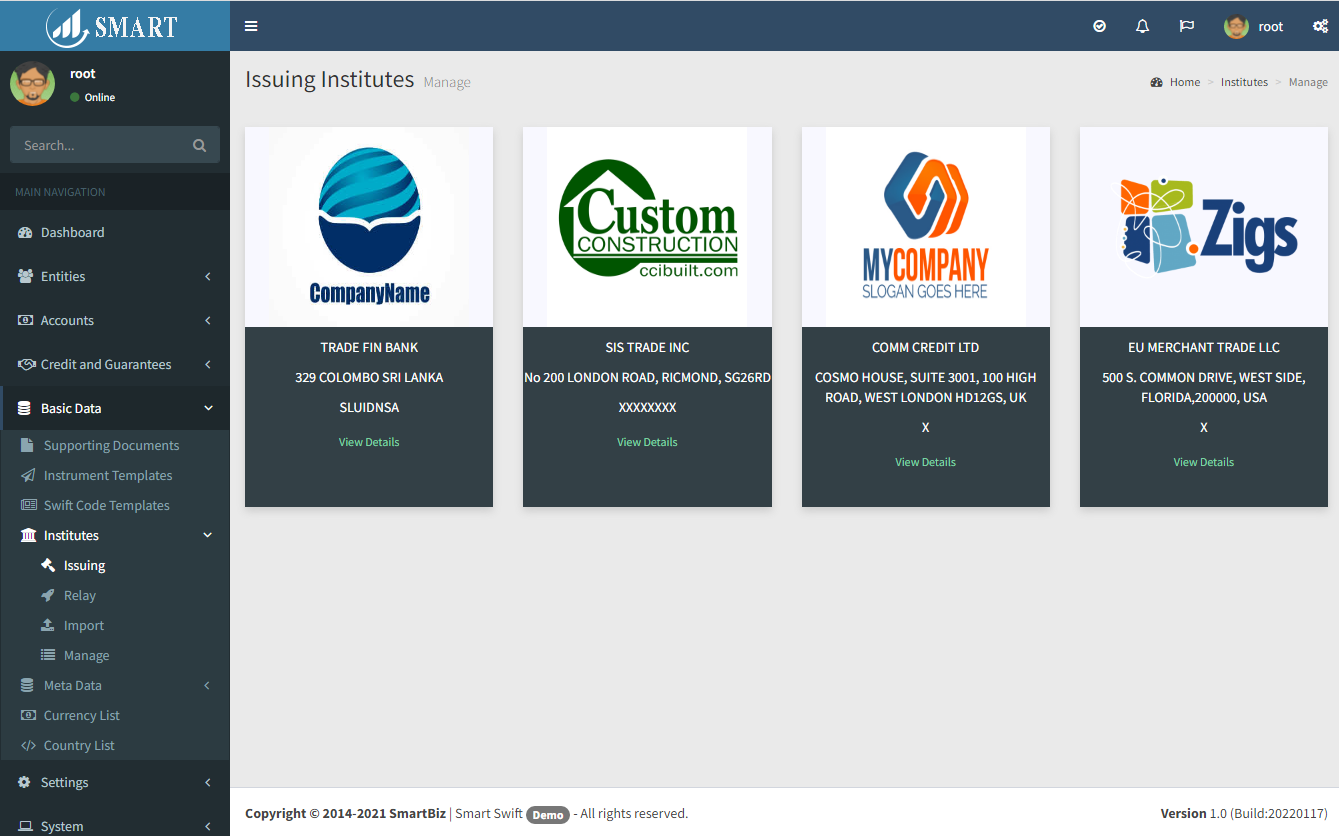The image size is (1339, 836).
Task: Open the notifications bell icon
Action: tap(1142, 26)
